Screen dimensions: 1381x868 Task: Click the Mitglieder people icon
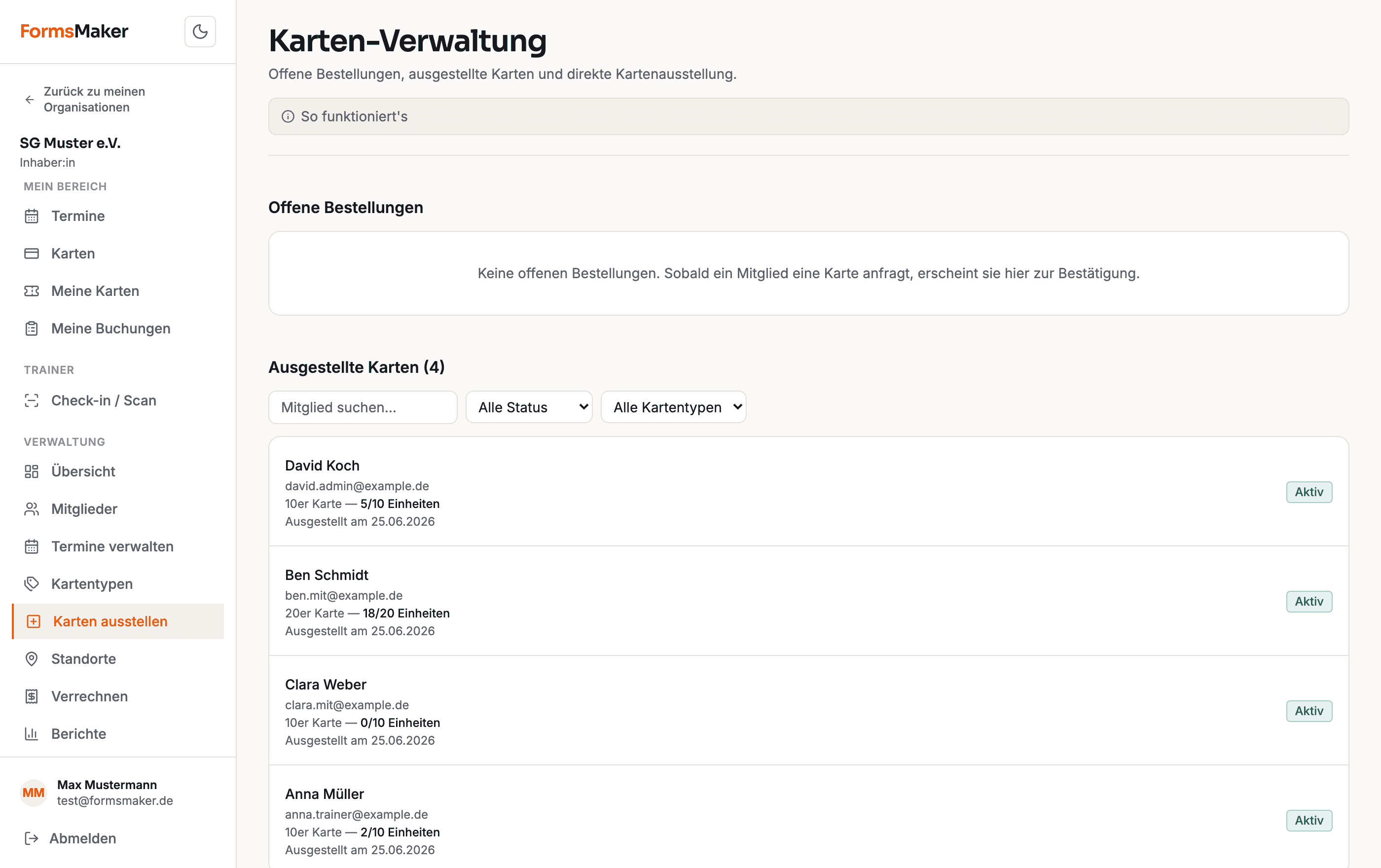tap(32, 509)
